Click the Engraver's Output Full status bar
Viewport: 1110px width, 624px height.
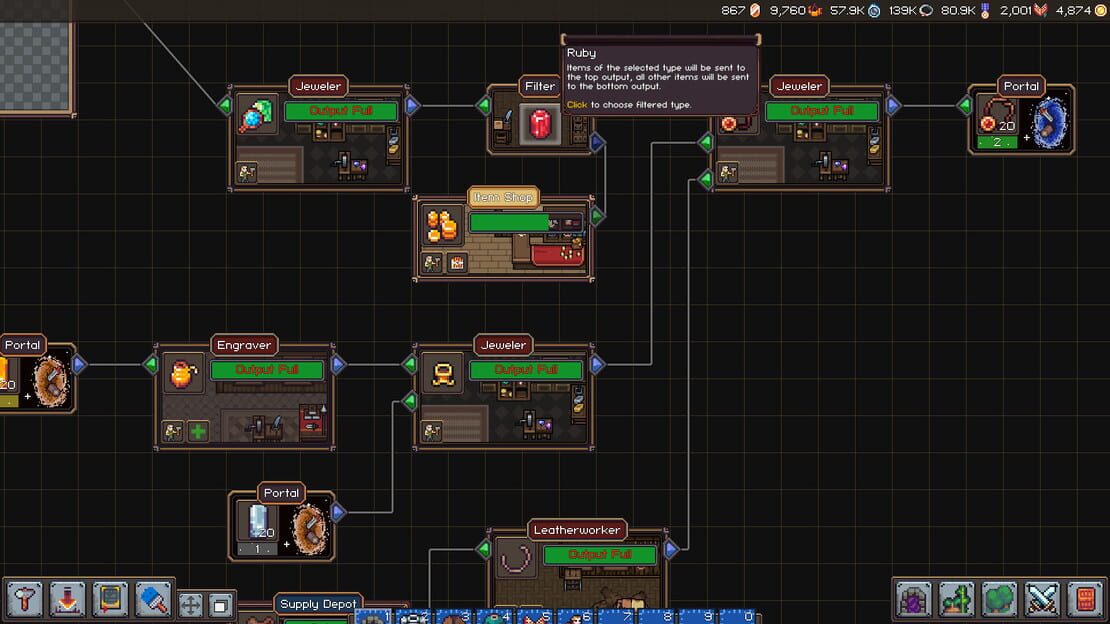pyautogui.click(x=267, y=370)
